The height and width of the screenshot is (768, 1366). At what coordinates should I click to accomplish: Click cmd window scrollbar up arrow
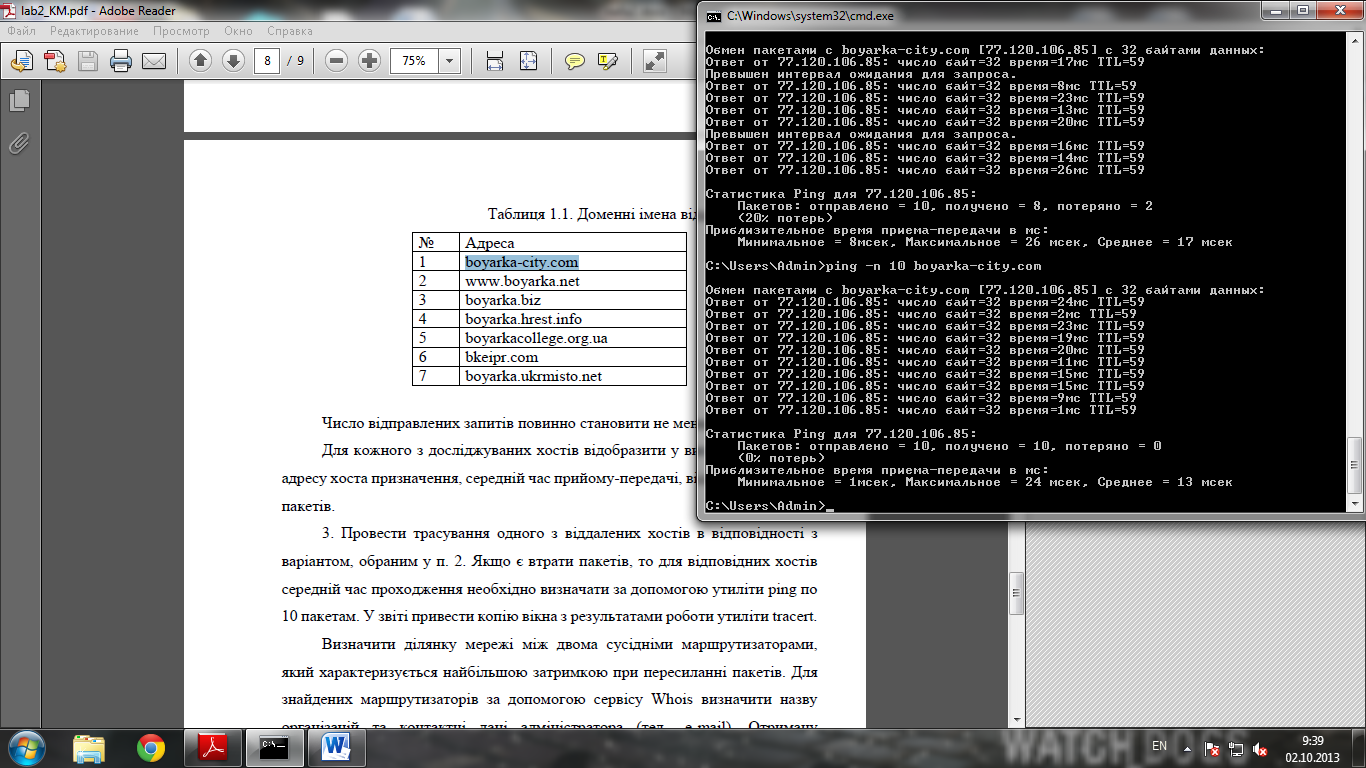[1354, 41]
